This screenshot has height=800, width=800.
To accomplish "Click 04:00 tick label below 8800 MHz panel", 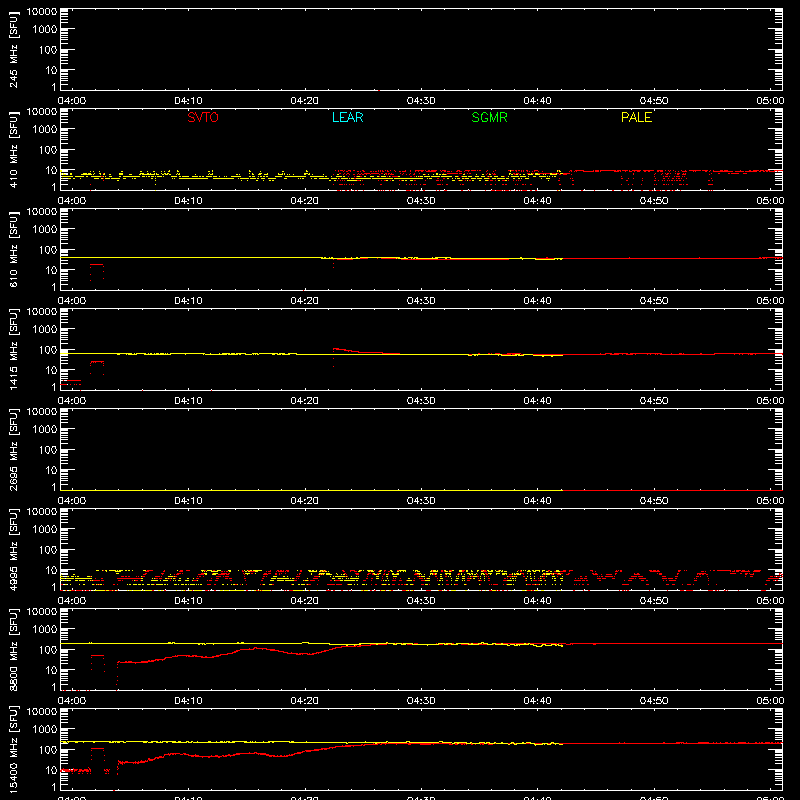I will 72,701.
